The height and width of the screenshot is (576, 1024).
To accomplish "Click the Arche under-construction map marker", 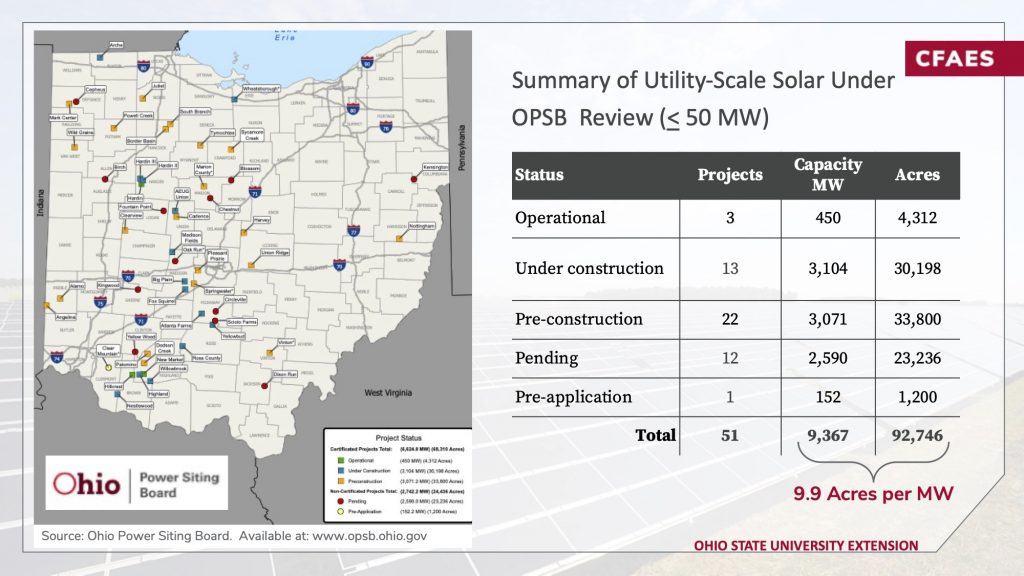I will pyautogui.click(x=100, y=57).
